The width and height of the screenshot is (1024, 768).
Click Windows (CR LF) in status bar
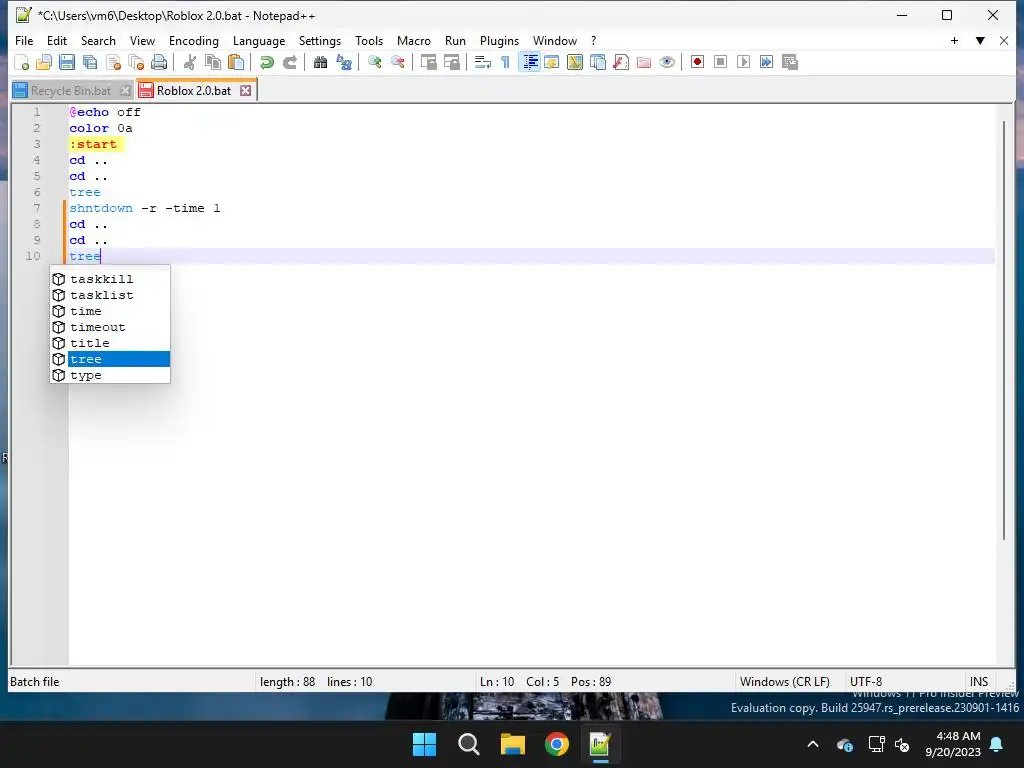[x=784, y=682]
